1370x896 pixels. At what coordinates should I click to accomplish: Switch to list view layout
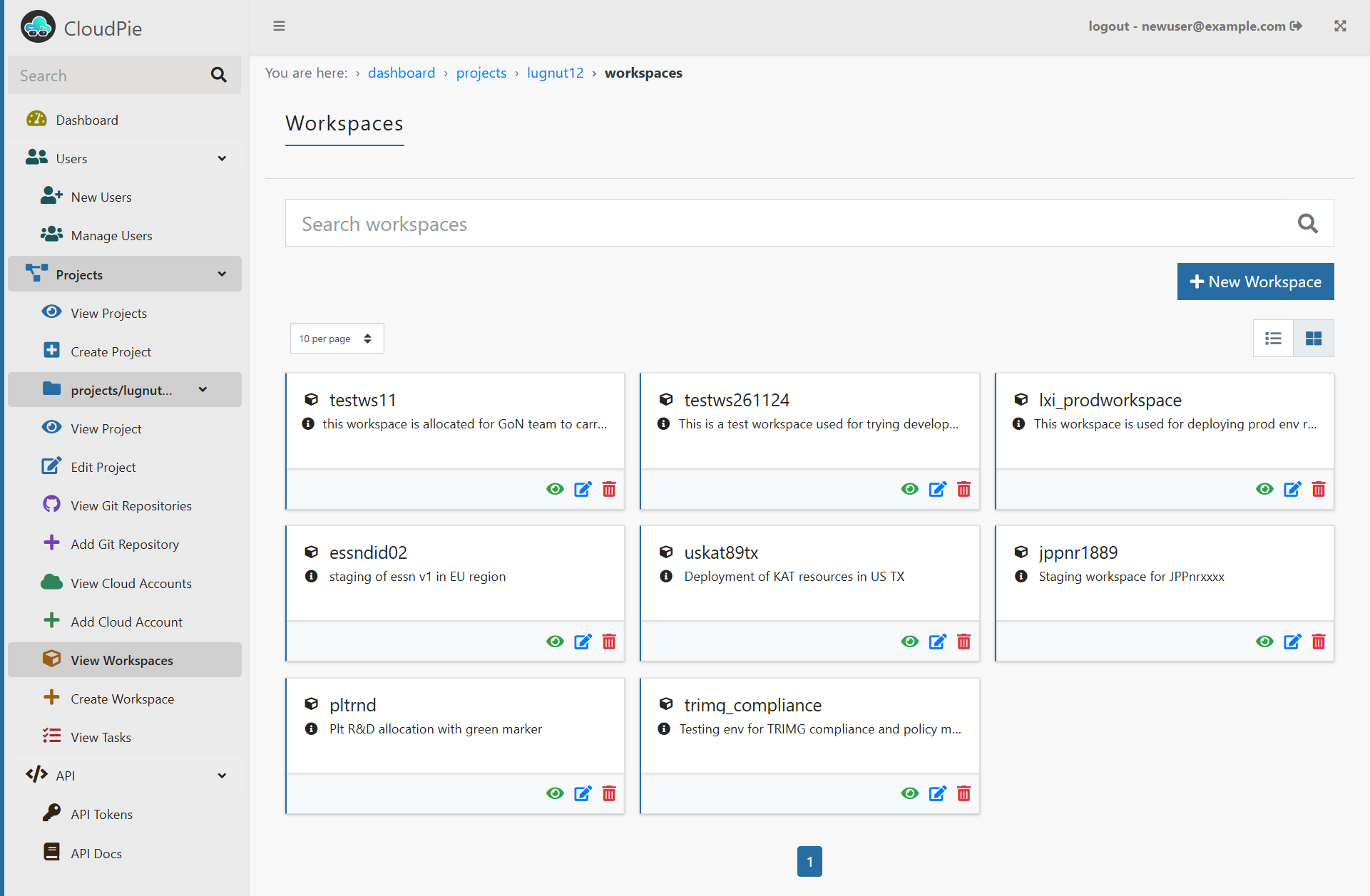1273,339
